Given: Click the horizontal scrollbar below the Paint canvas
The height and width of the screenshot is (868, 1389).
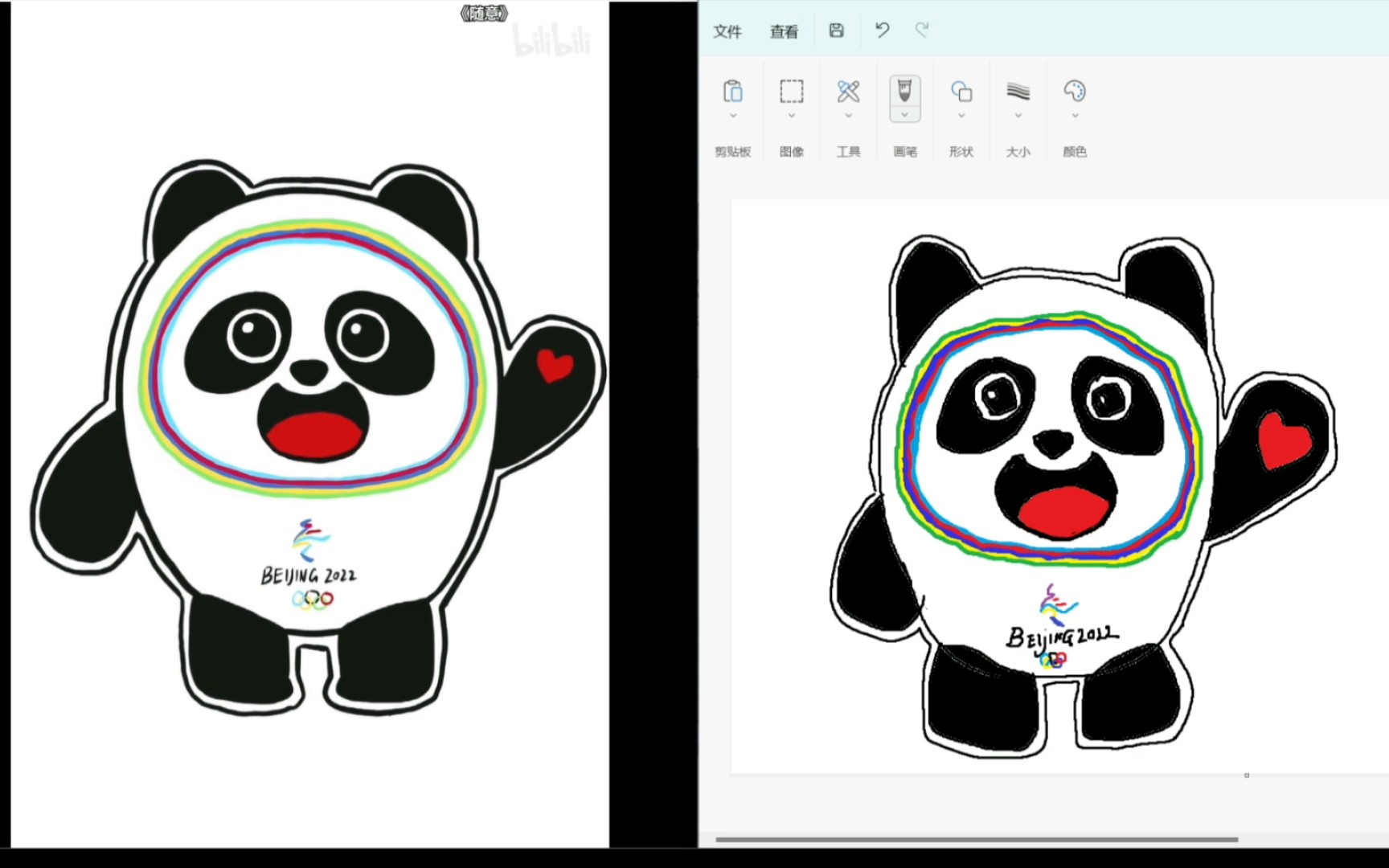Looking at the screenshot, I should (977, 839).
